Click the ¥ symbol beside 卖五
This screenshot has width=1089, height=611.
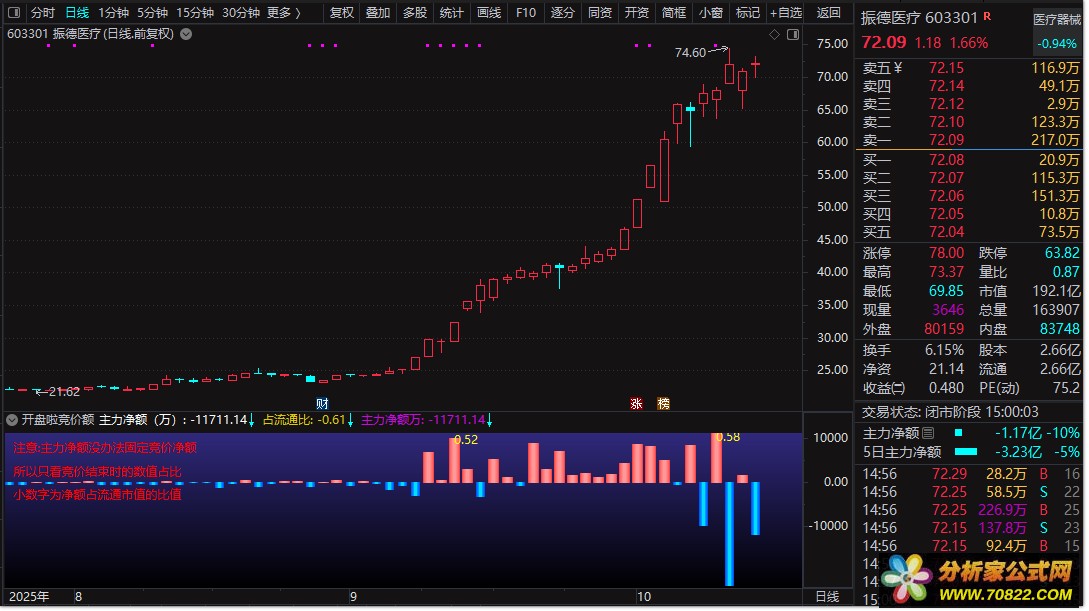pos(898,67)
